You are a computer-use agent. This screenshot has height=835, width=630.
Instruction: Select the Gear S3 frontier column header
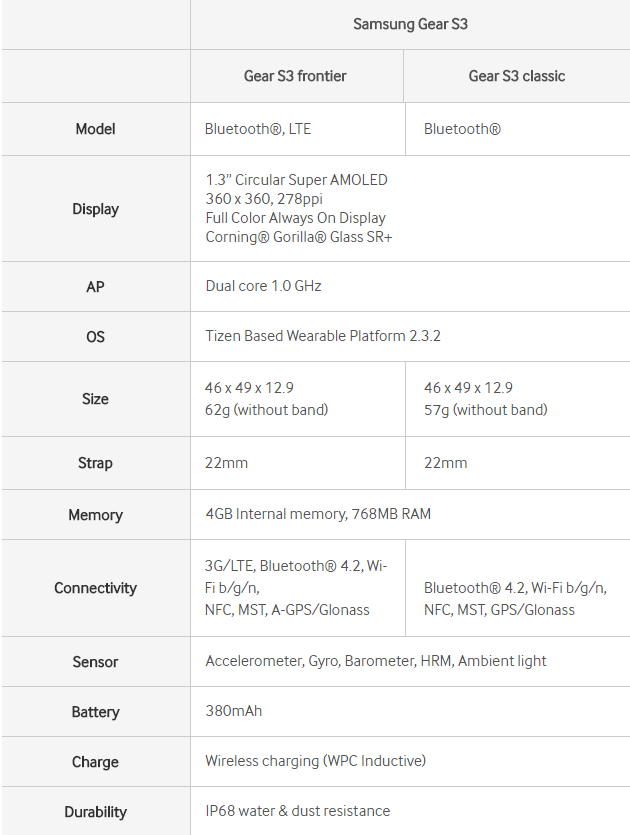tap(295, 76)
